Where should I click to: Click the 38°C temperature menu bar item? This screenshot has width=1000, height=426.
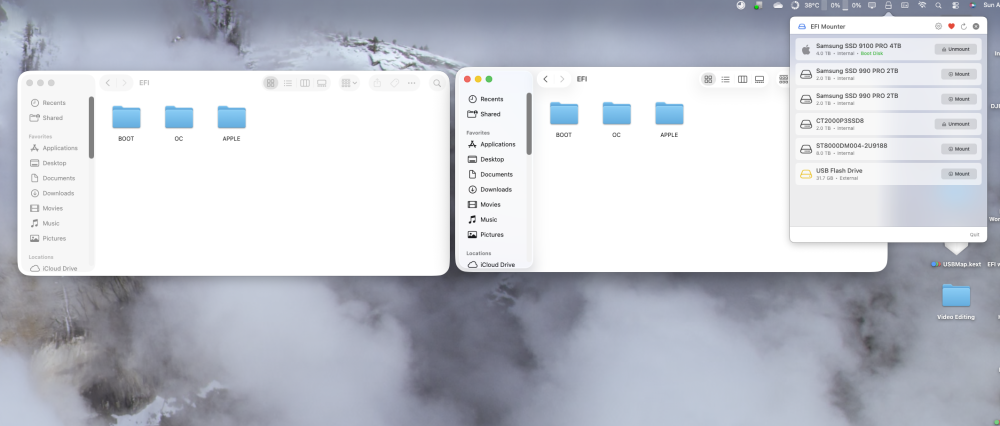(812, 5)
